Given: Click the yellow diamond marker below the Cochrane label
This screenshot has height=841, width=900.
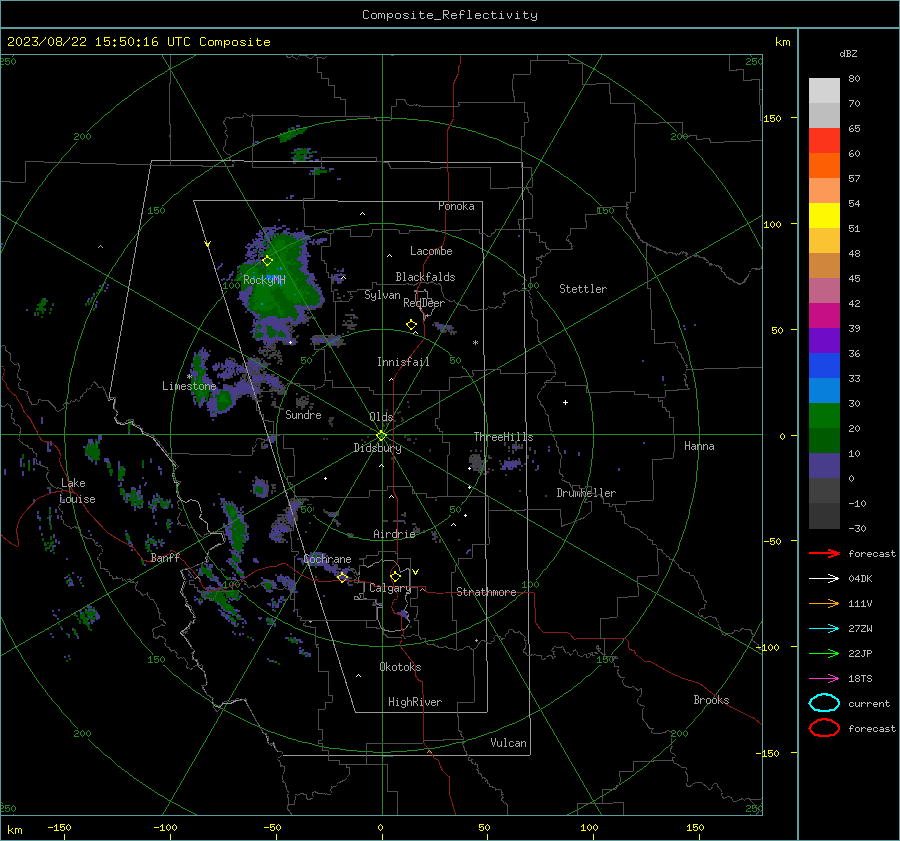Looking at the screenshot, I should pyautogui.click(x=342, y=577).
